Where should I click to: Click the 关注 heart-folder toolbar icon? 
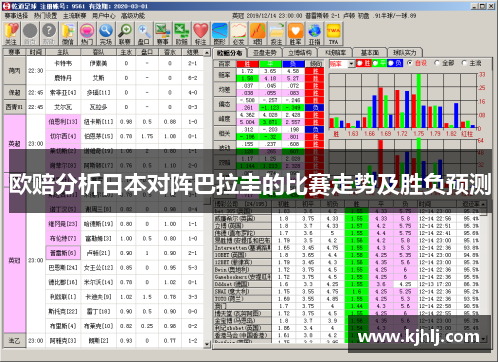[11, 33]
